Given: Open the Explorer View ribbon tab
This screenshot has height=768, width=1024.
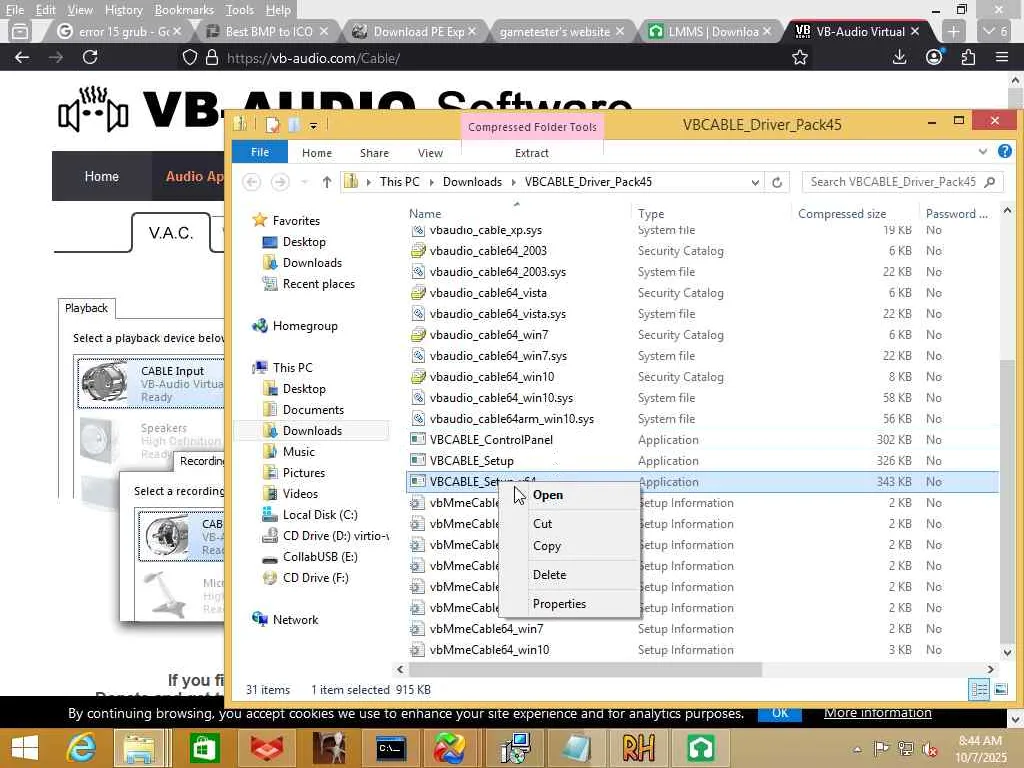Looking at the screenshot, I should pyautogui.click(x=430, y=153).
